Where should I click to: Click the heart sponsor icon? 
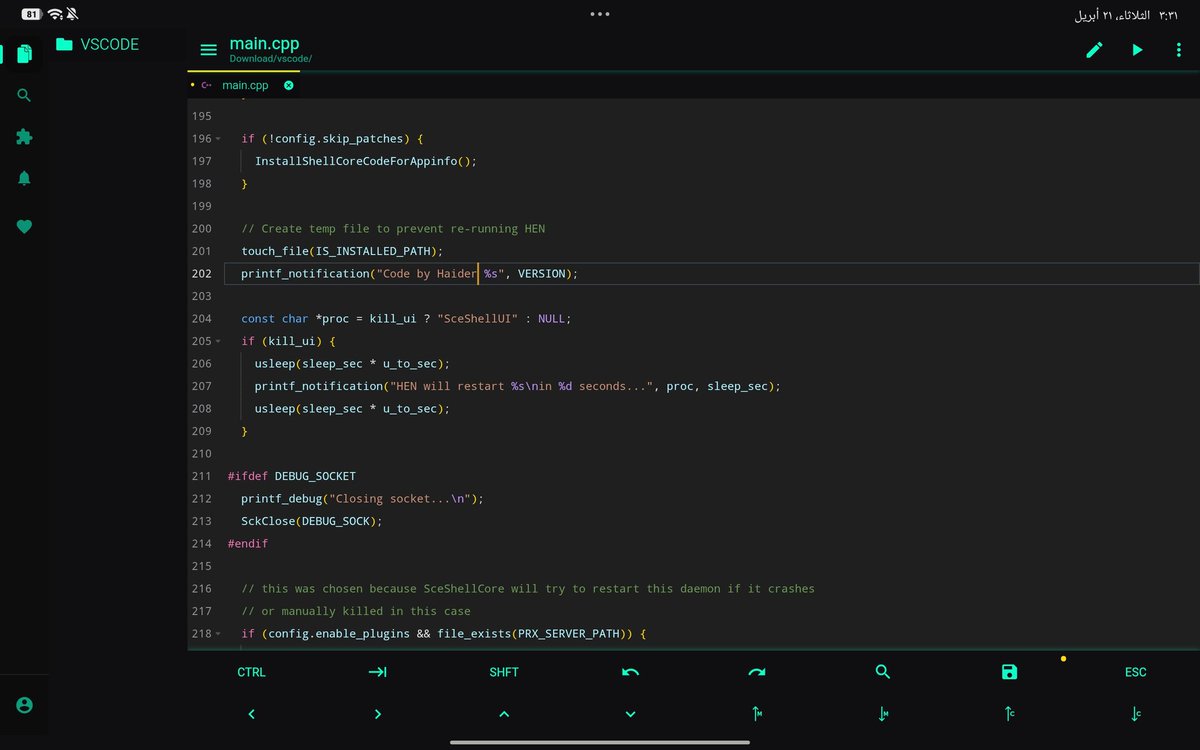pyautogui.click(x=24, y=227)
